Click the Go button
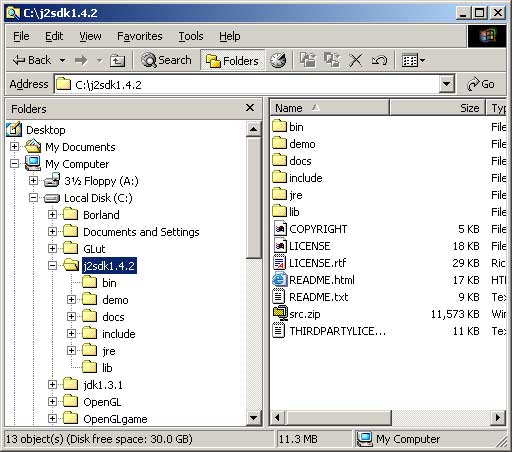The height and width of the screenshot is (452, 512). pos(481,85)
